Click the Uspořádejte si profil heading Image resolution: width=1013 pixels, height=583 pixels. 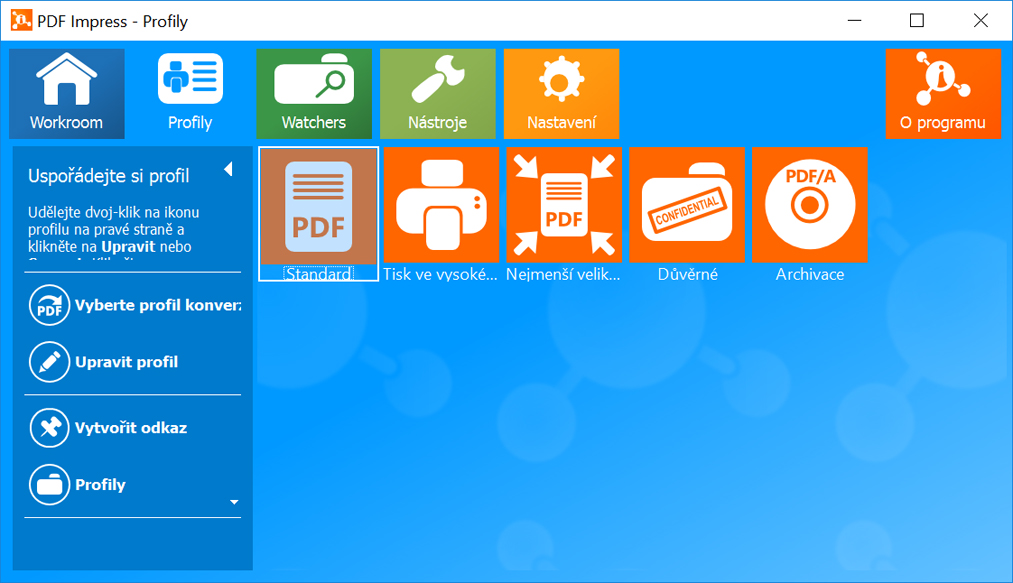pos(109,176)
